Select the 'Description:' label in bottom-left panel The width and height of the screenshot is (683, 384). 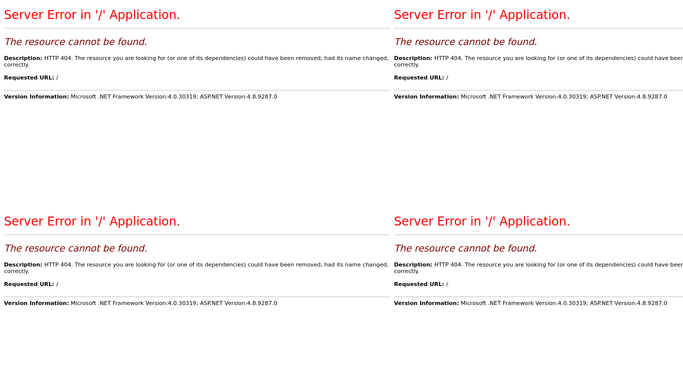coord(23,264)
